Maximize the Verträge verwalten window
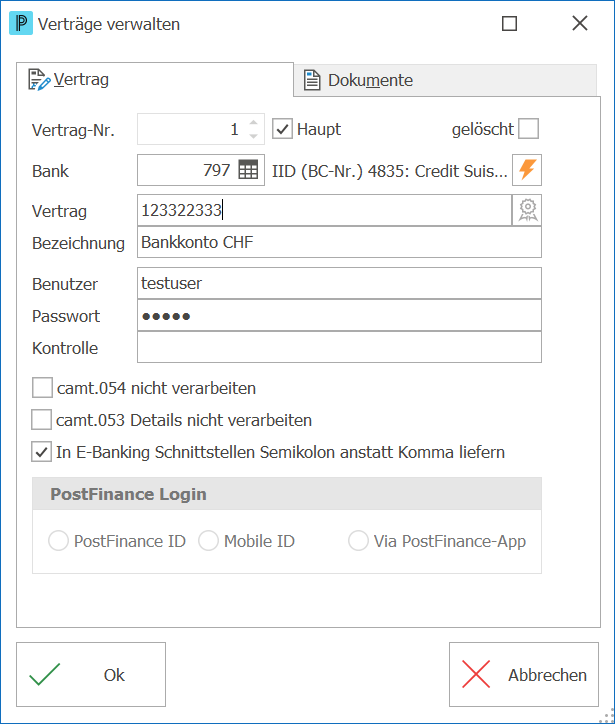 click(x=509, y=23)
